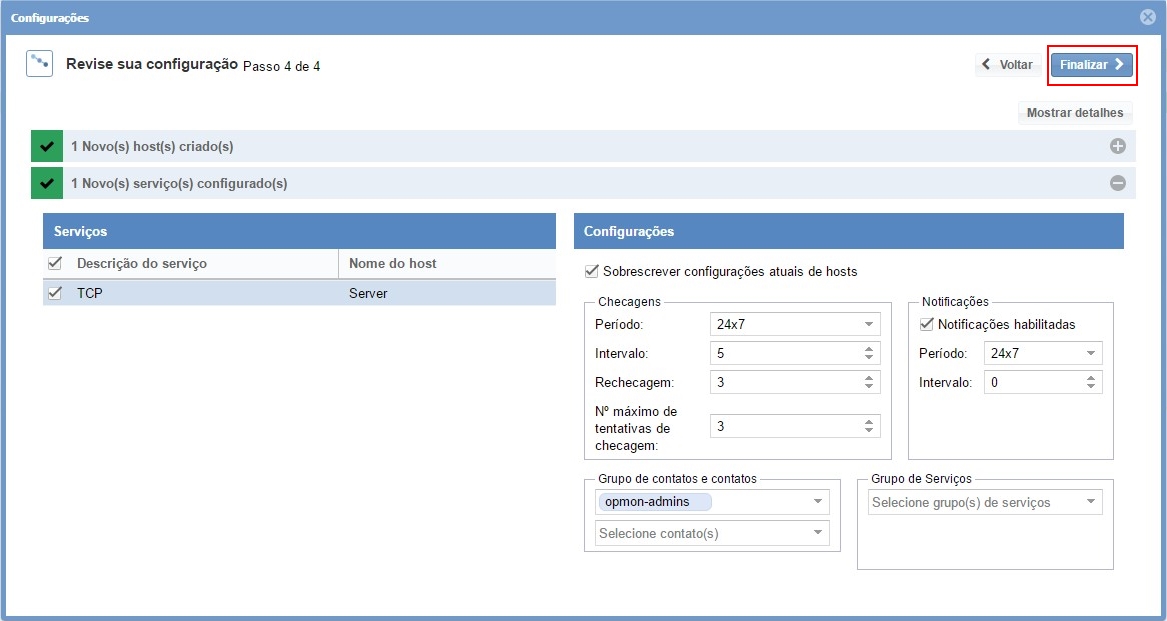1167x621 pixels.
Task: Click green checkmark beside hosts created
Action: [x=47, y=146]
